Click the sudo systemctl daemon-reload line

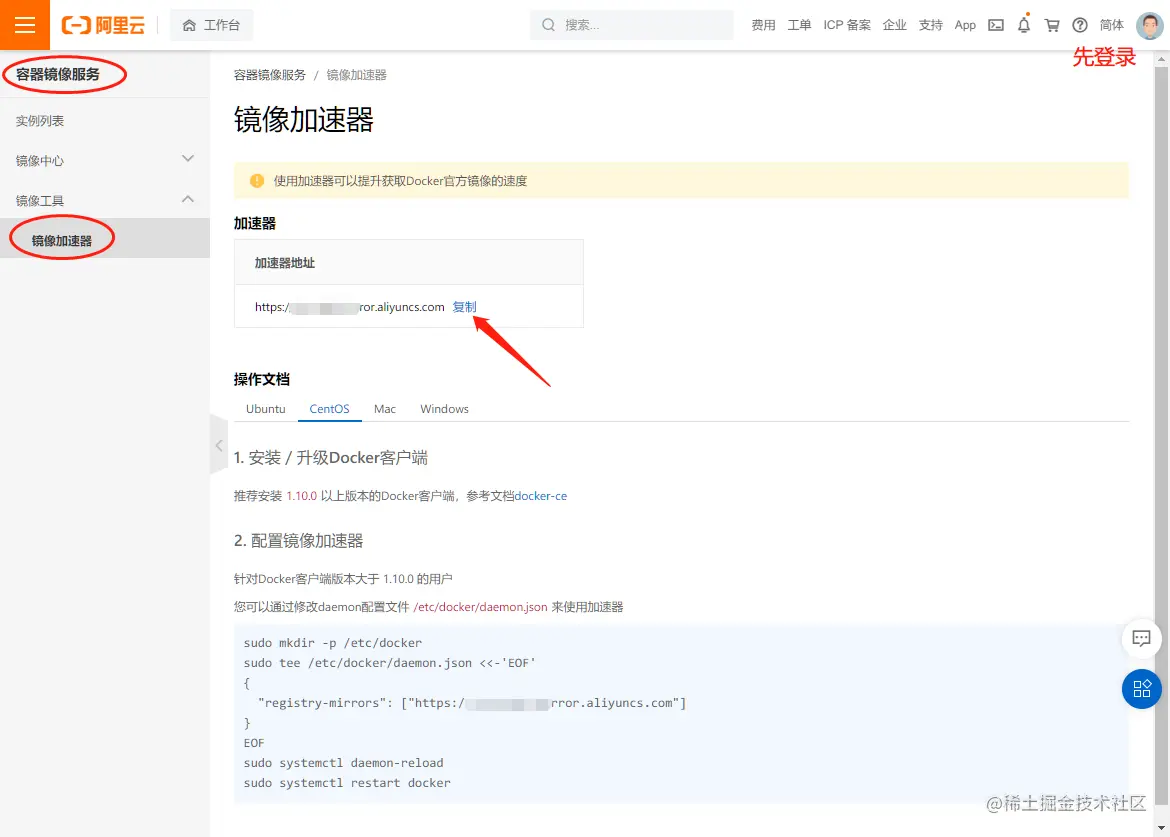[x=343, y=762]
